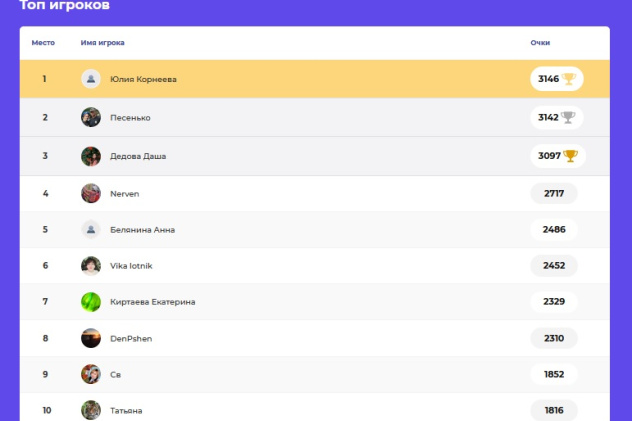Image resolution: width=632 pixels, height=421 pixels.
Task: Click the 2486 score badge
Action: tap(554, 229)
